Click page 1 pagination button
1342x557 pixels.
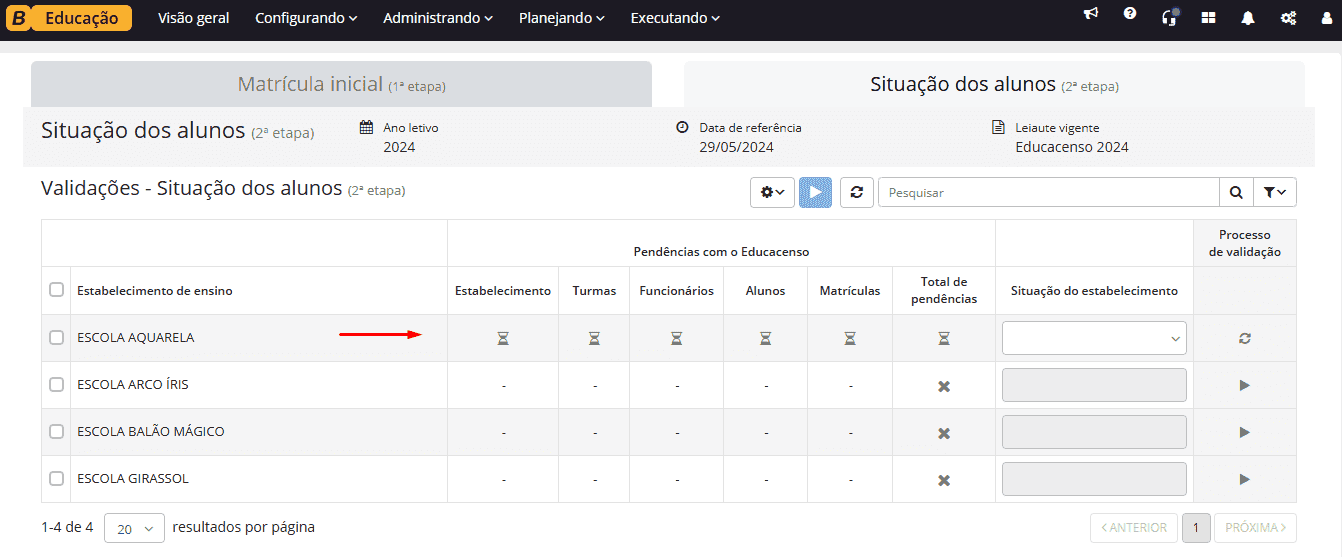pos(1196,528)
